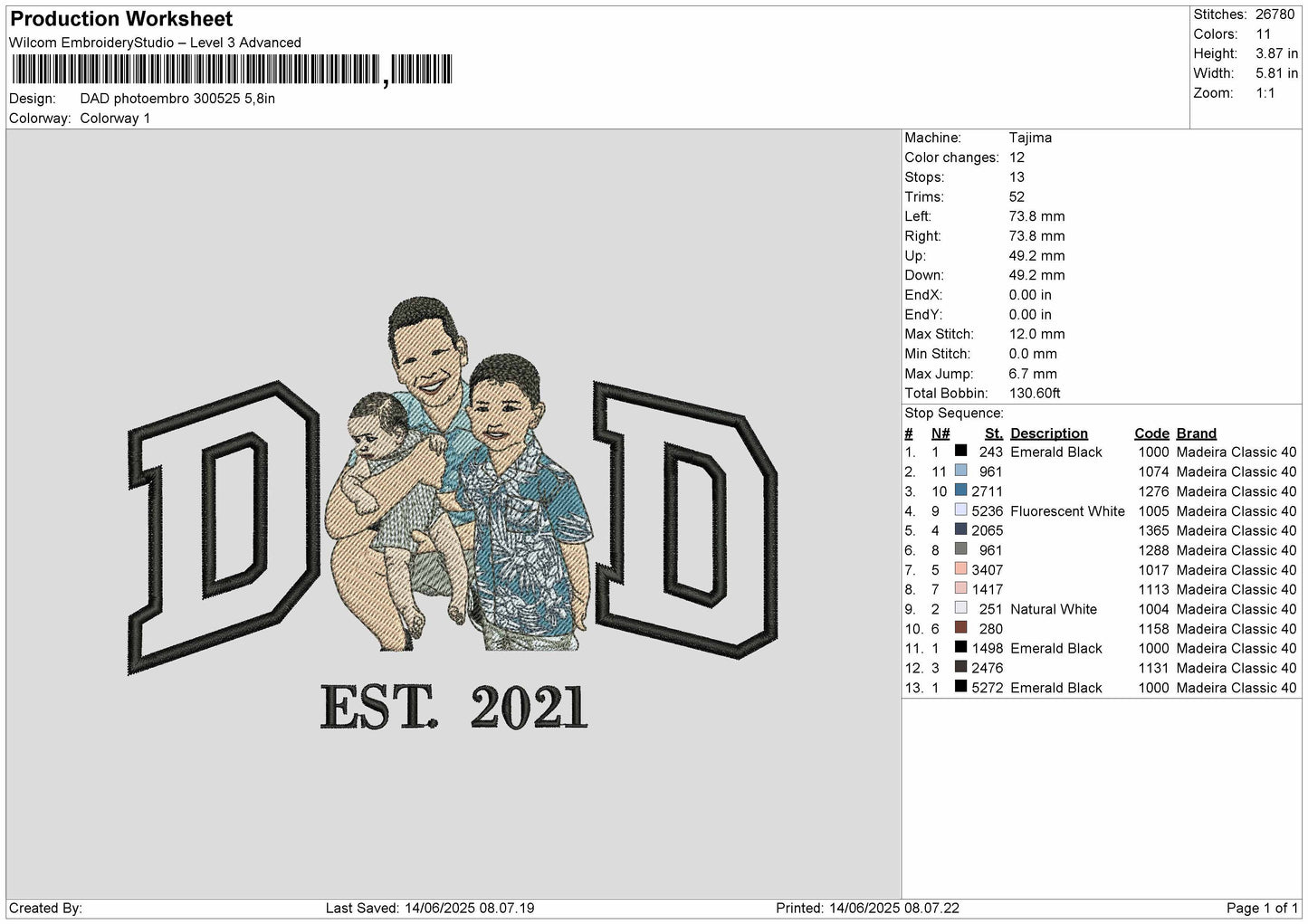Click stitch count '2711' in row 3
The image size is (1308, 924).
tap(987, 491)
